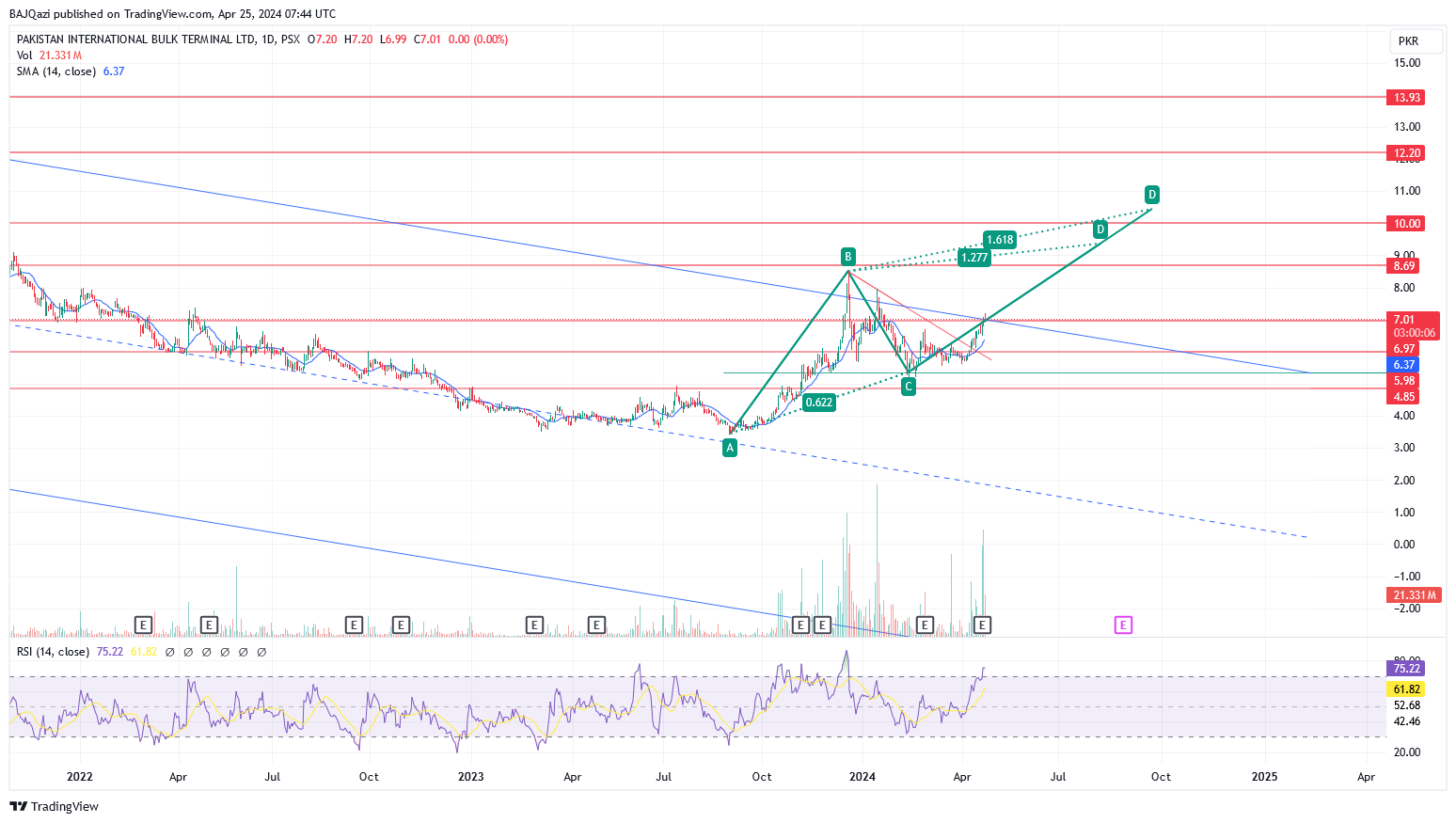
Task: Click the TradingView logo at bottom left
Action: point(55,806)
